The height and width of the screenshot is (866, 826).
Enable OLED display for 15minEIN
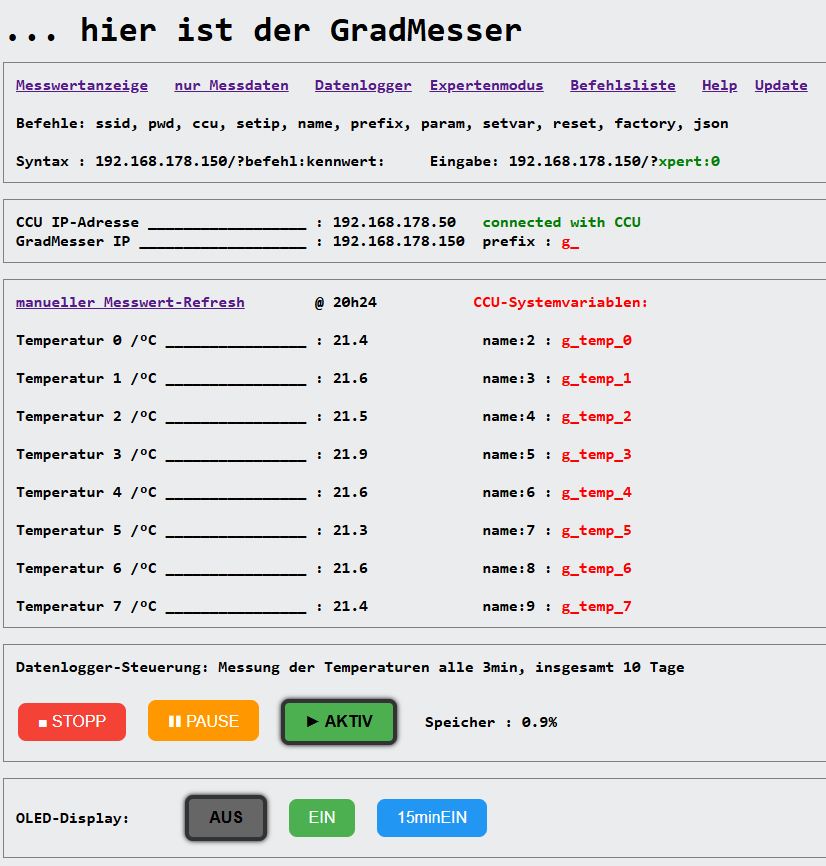(431, 817)
